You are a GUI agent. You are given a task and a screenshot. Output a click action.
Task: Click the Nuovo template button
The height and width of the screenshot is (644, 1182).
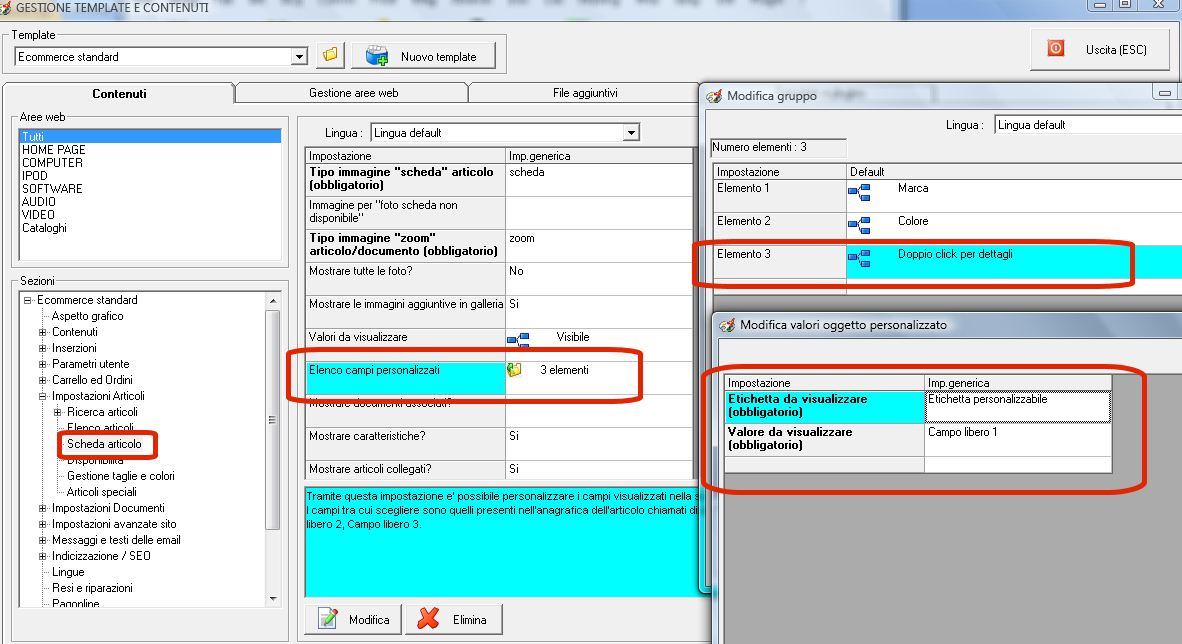tap(424, 56)
